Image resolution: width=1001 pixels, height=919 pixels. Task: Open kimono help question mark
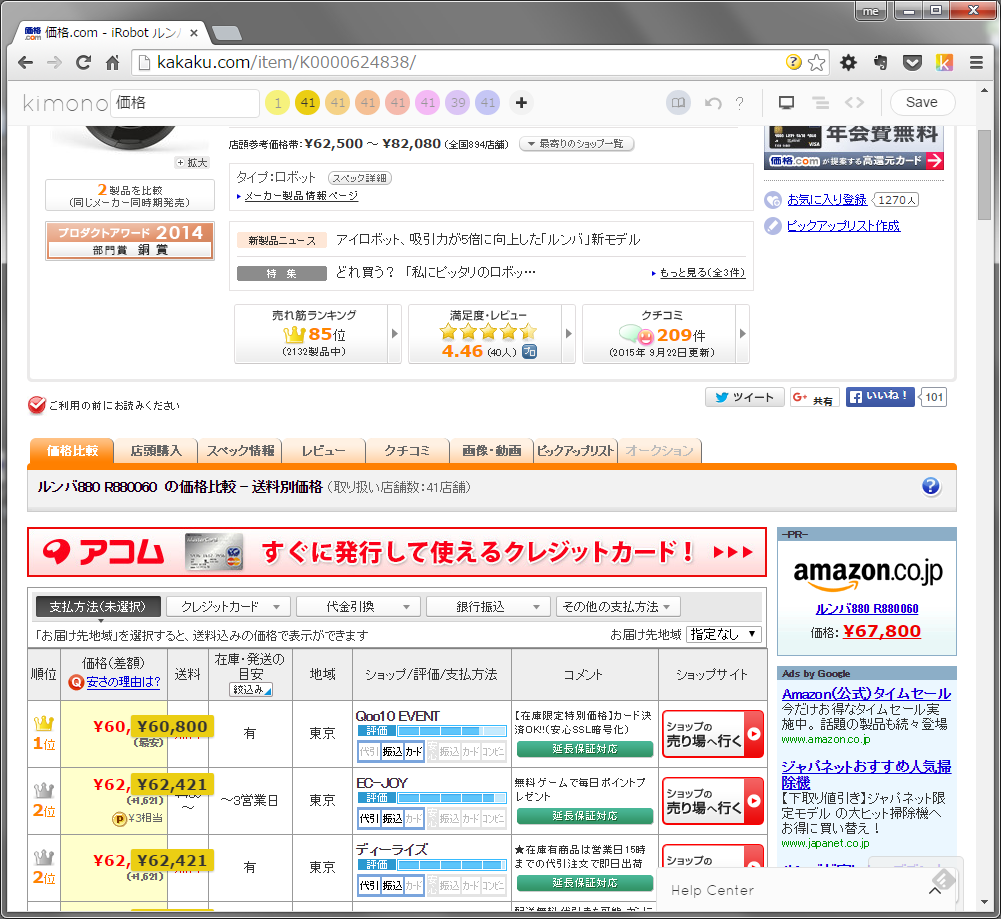[x=739, y=103]
